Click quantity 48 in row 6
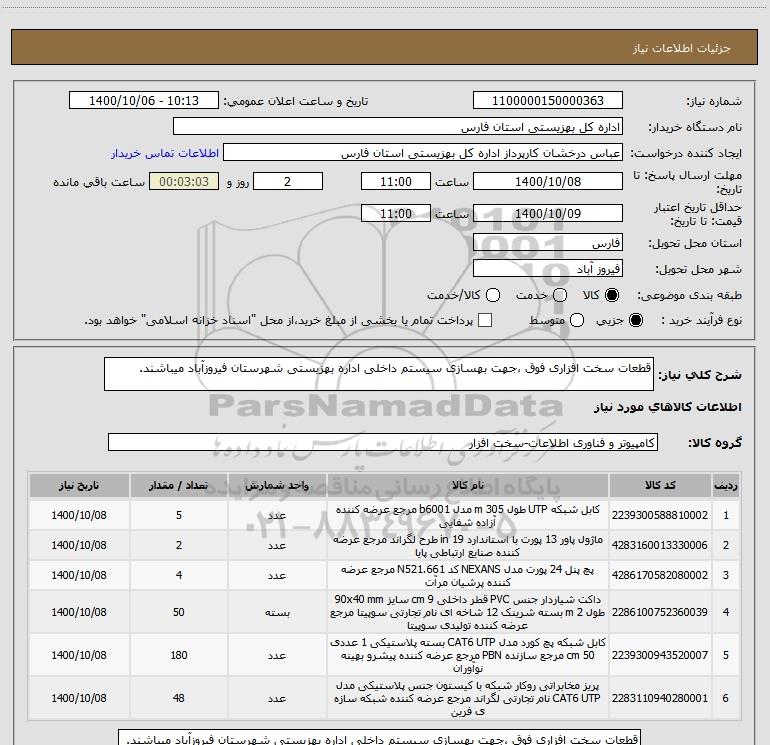Viewport: 770px width, 745px height. coord(179,698)
